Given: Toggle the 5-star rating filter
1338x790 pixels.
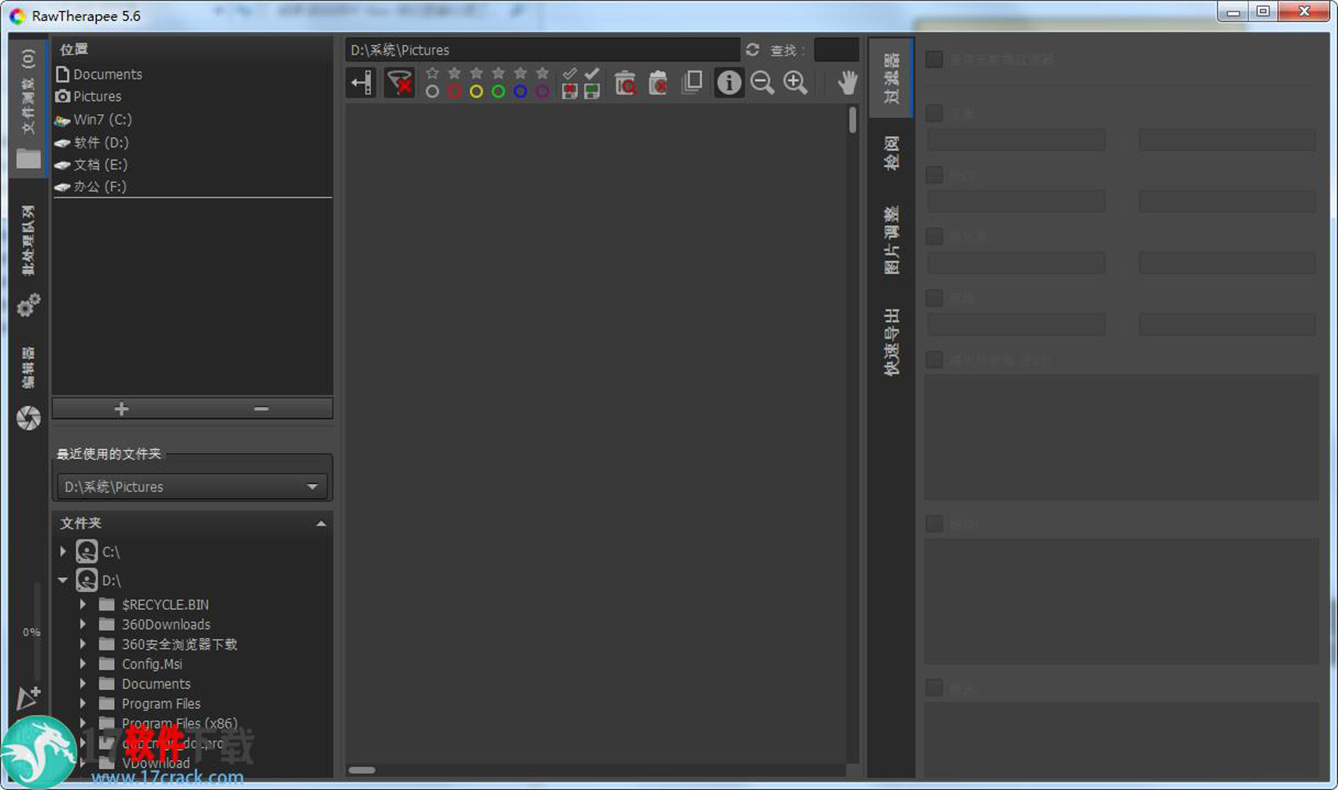Looking at the screenshot, I should pyautogui.click(x=542, y=74).
